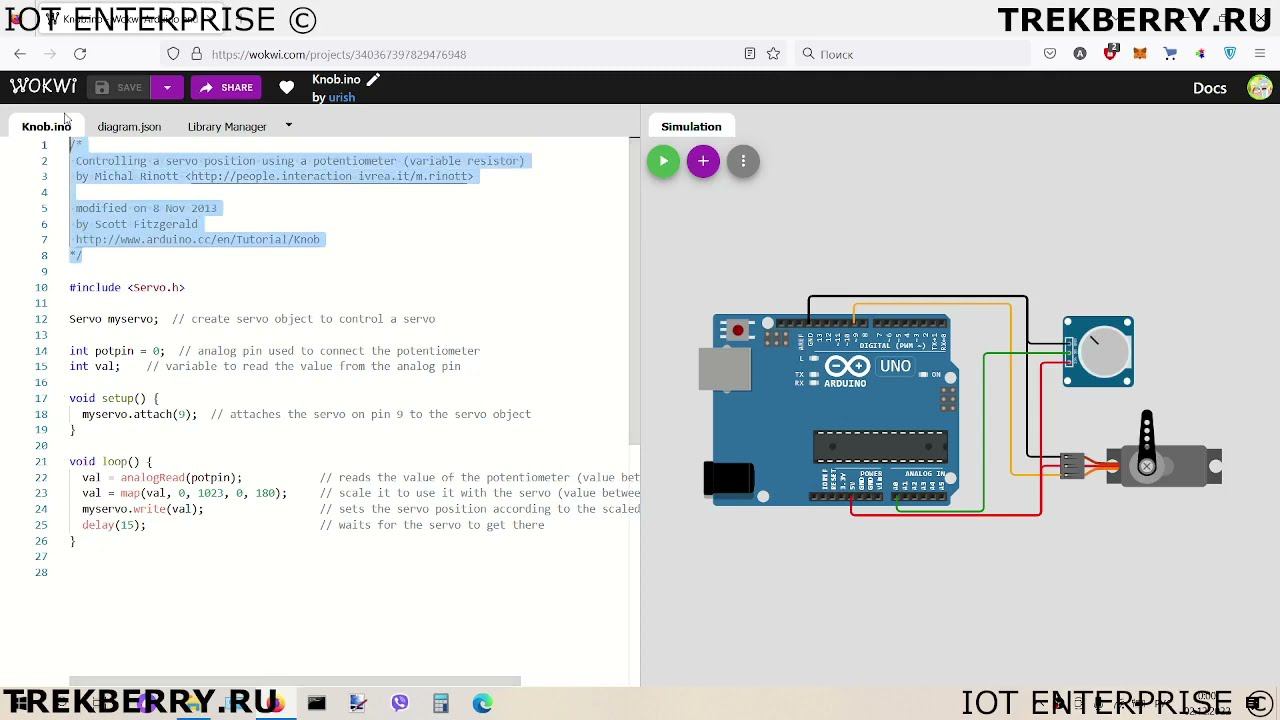Open the Pocket save icon in the browser toolbar
1280x720 pixels.
pos(1050,54)
